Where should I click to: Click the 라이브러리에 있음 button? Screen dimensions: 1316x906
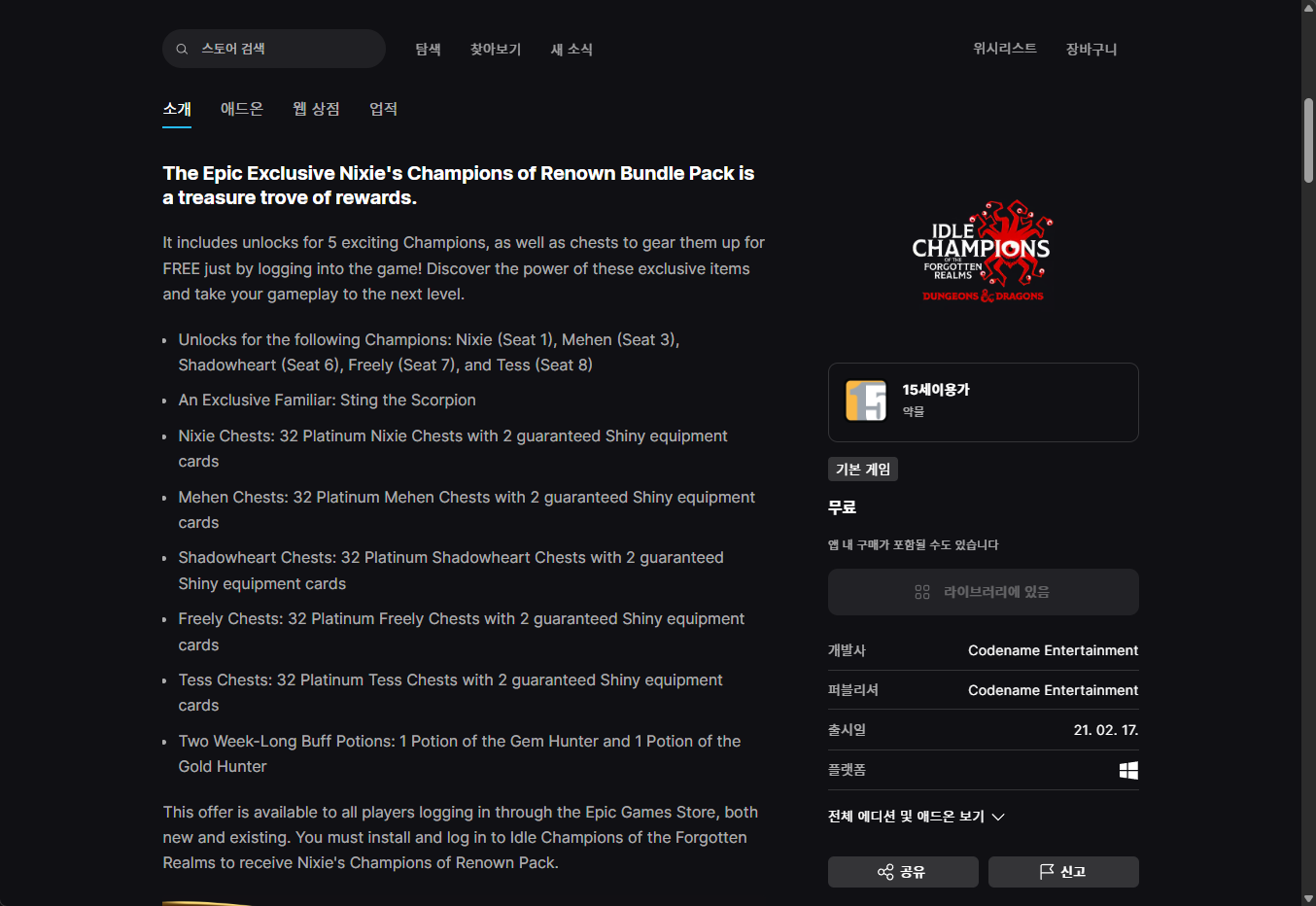tap(984, 592)
